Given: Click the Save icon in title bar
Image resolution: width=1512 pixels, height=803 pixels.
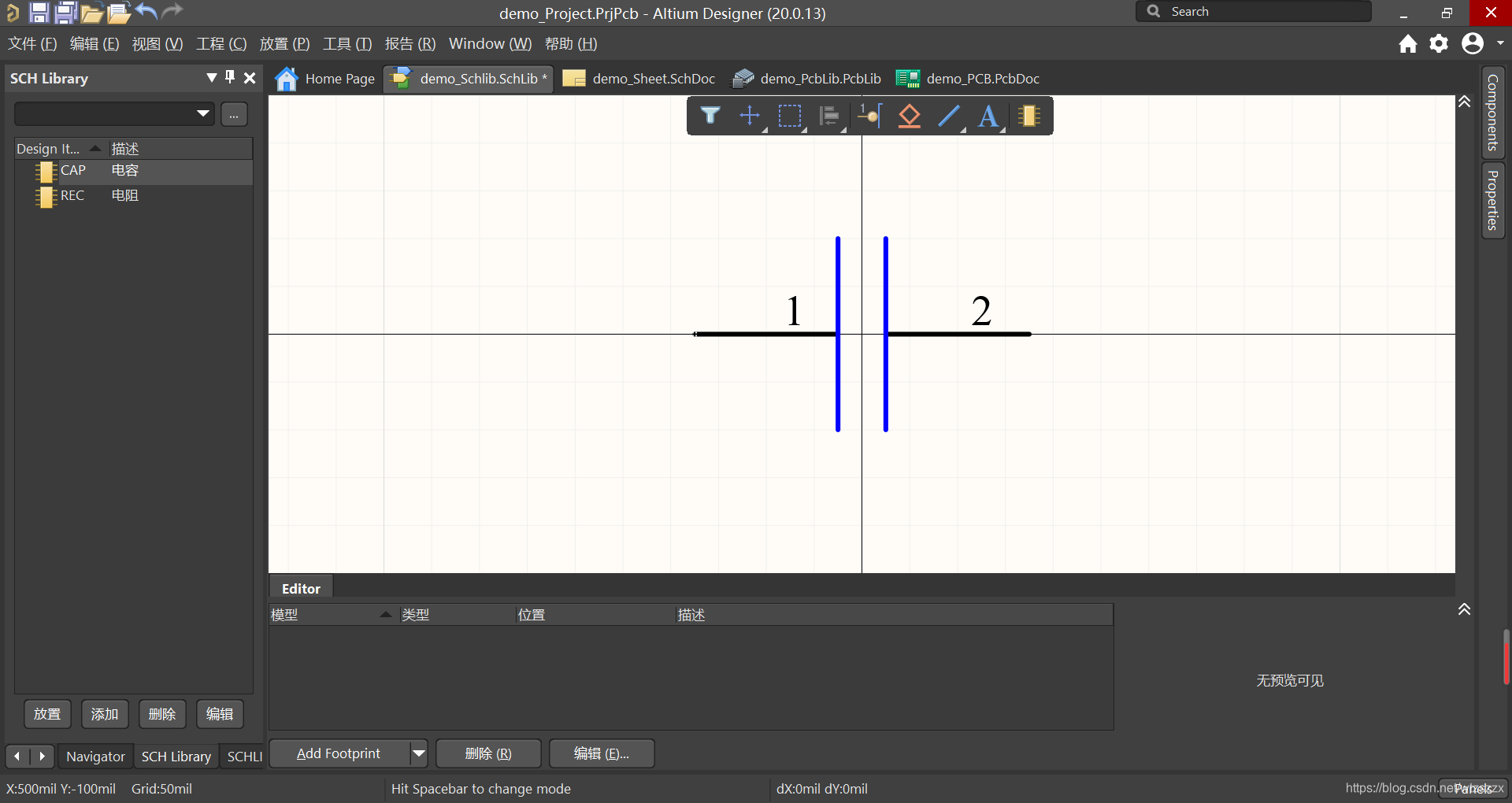Looking at the screenshot, I should [39, 12].
